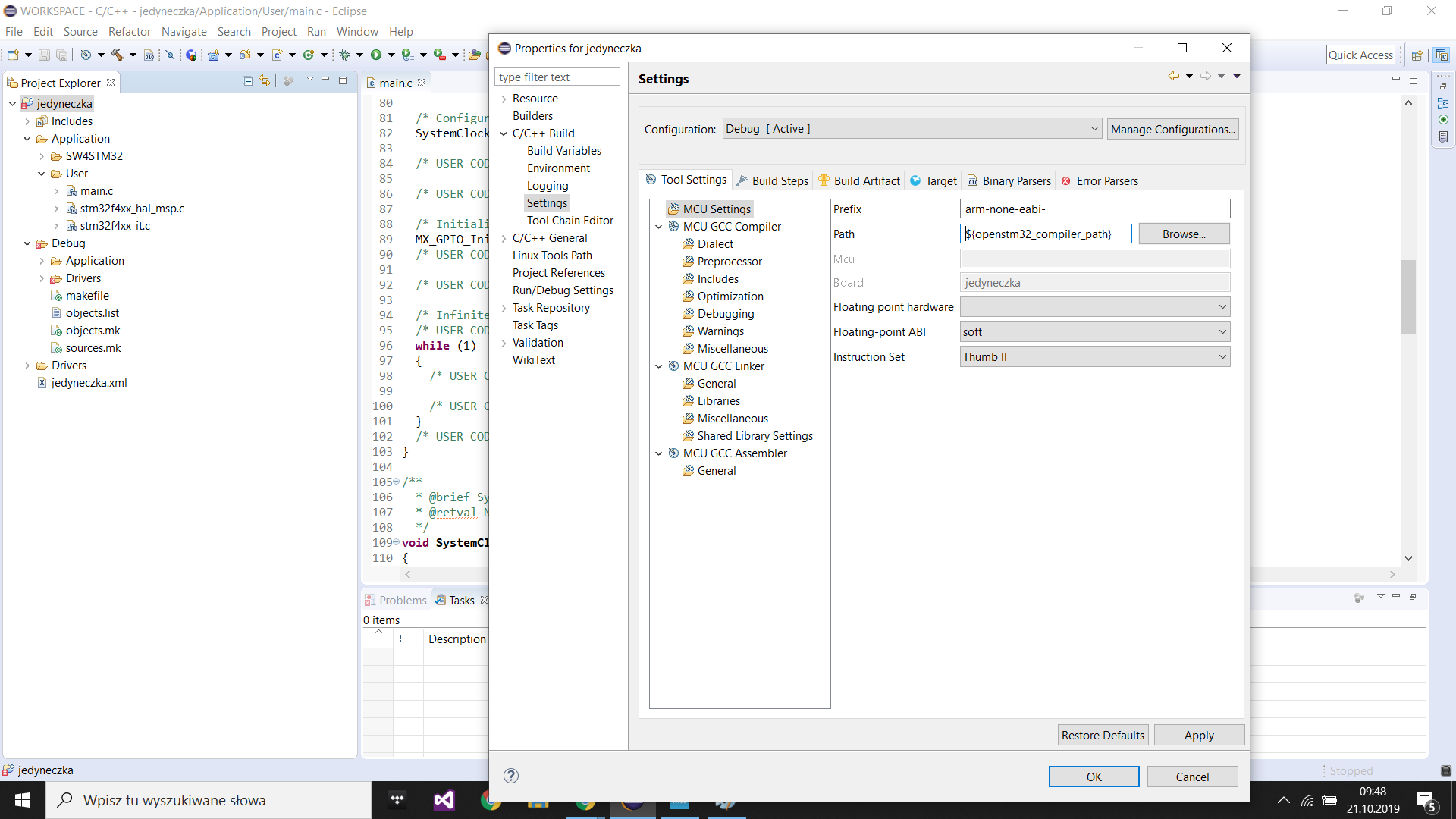Image resolution: width=1456 pixels, height=819 pixels.
Task: Select Optimization under MCU GCC Compiler
Action: 730,297
